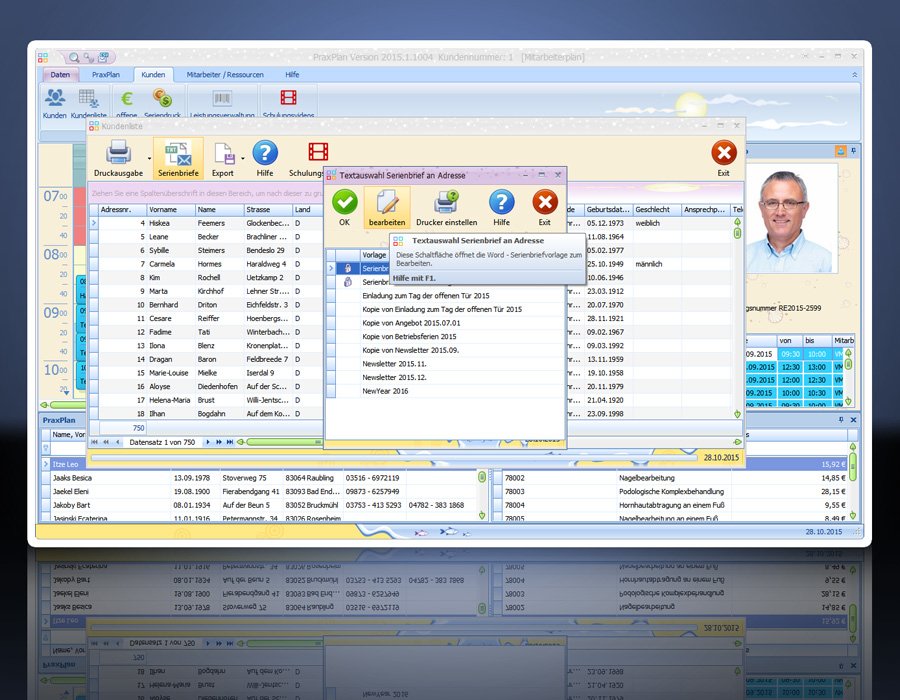Image resolution: width=900 pixels, height=700 pixels.
Task: Open the Mitarbeiter / Ressourcen tab
Action: 225,75
